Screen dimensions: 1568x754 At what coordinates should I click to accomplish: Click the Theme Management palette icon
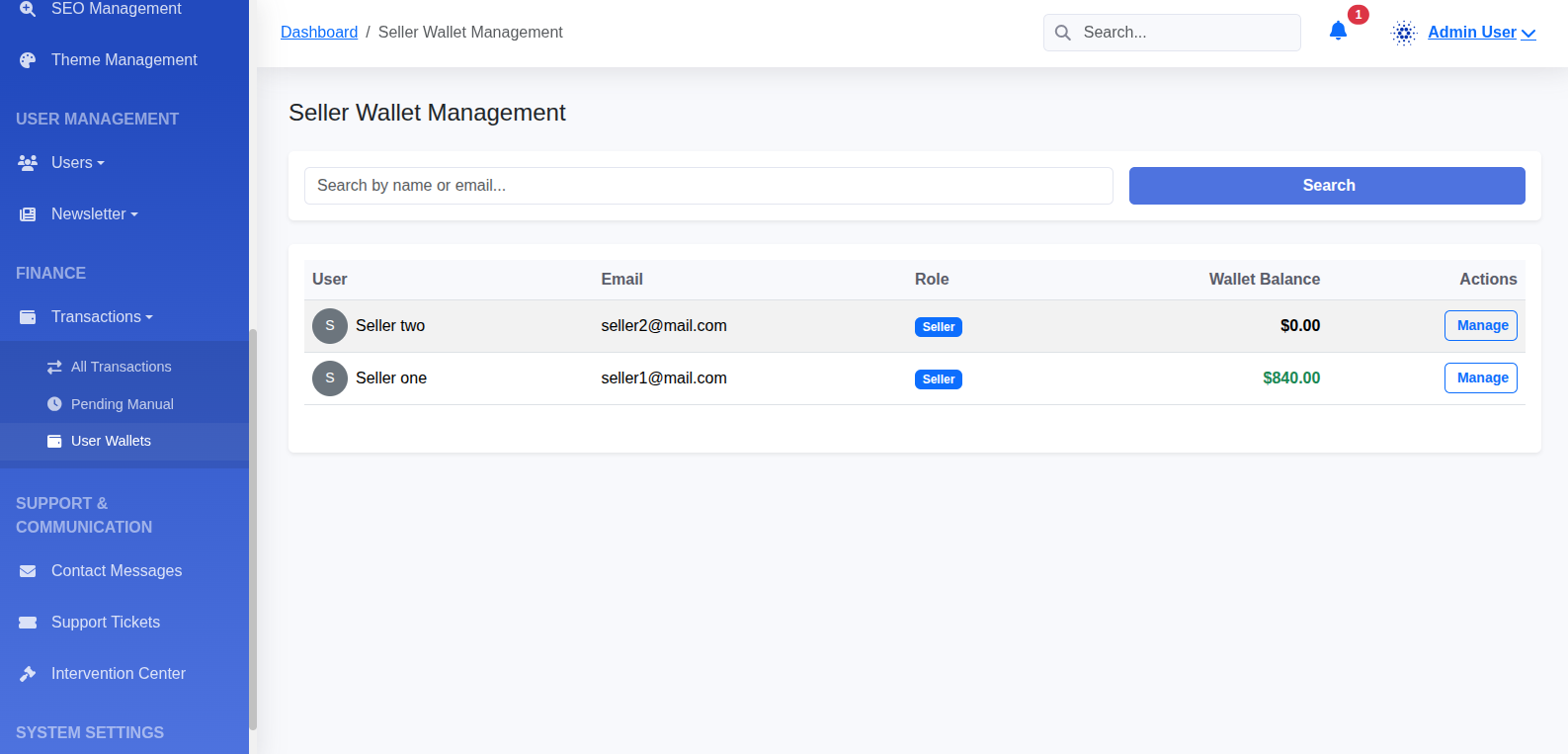point(28,60)
